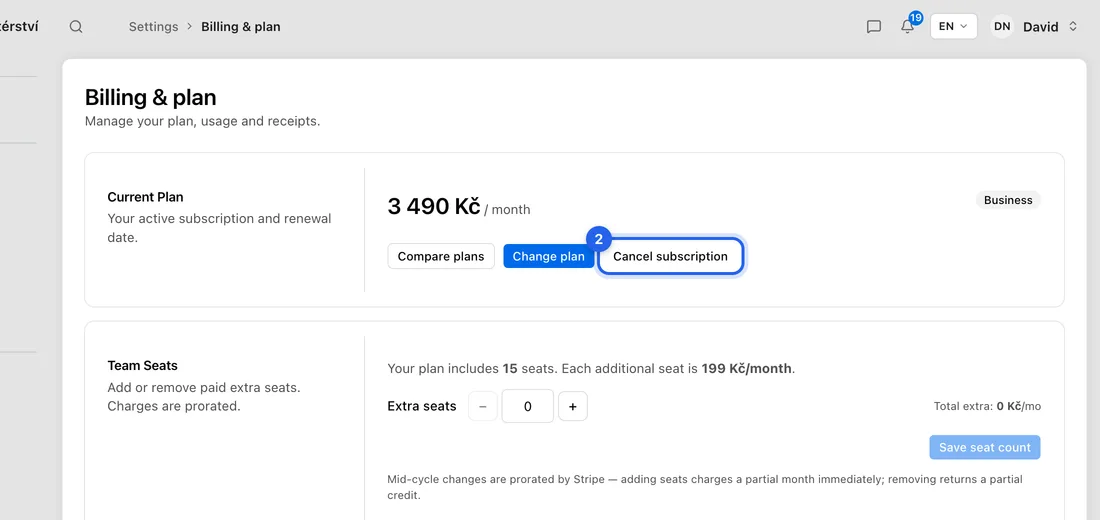Viewport: 1100px width, 520px height.
Task: Go to Settings breadcrumb
Action: (x=154, y=27)
